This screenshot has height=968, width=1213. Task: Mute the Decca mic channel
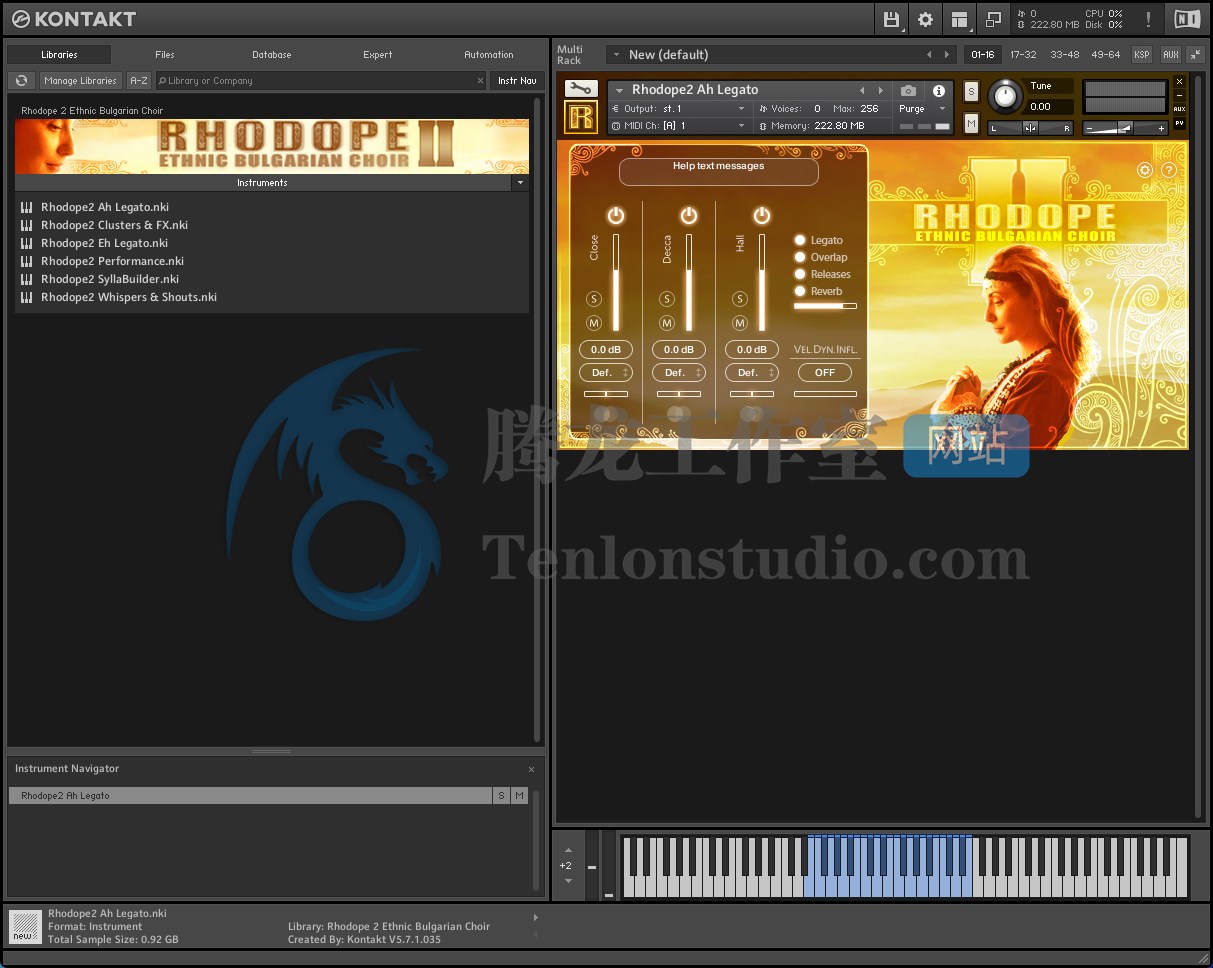click(x=667, y=323)
